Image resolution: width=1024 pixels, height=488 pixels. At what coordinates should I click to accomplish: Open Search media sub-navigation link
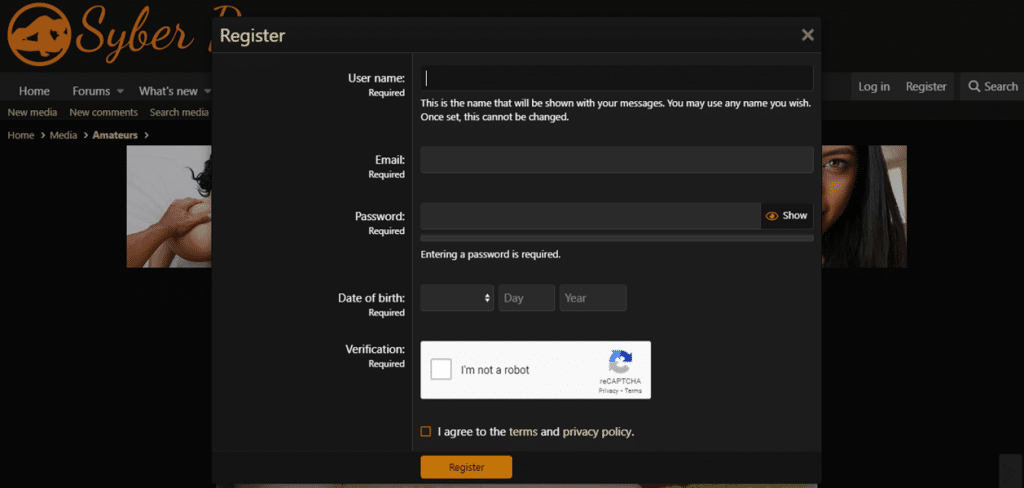pyautogui.click(x=179, y=112)
